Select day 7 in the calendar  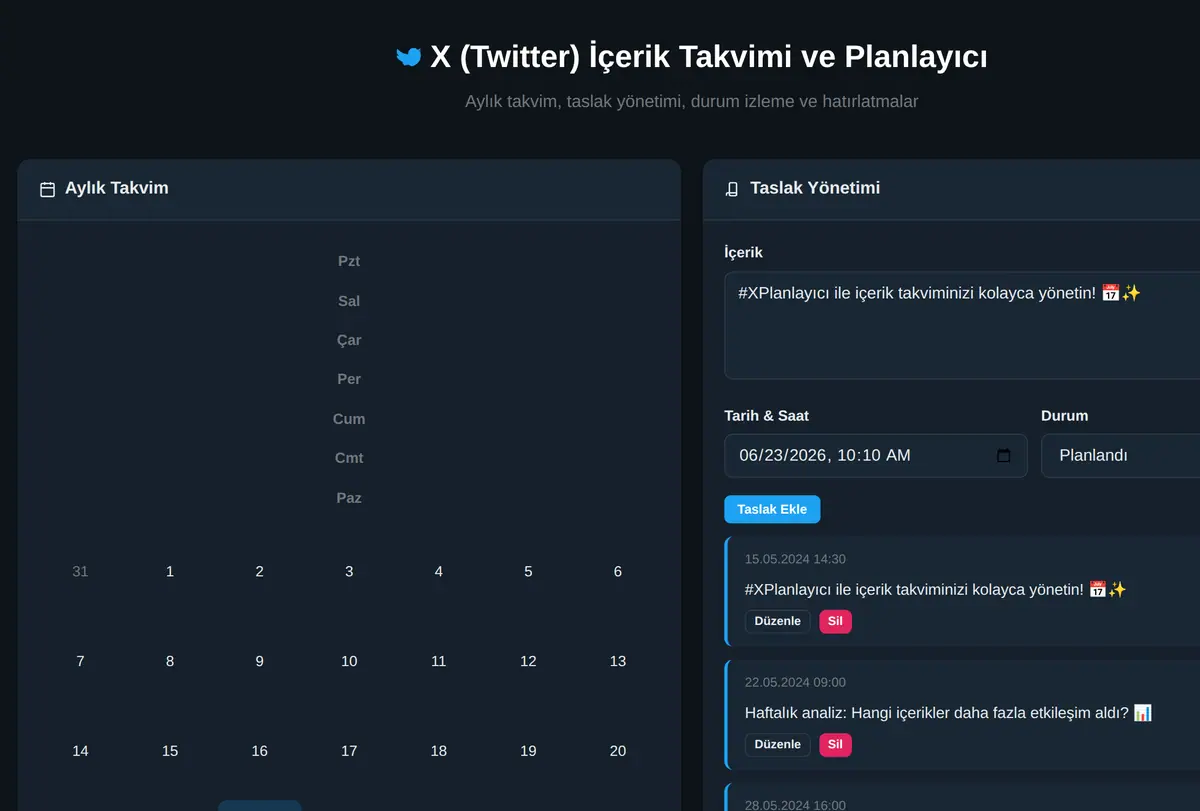(x=80, y=661)
